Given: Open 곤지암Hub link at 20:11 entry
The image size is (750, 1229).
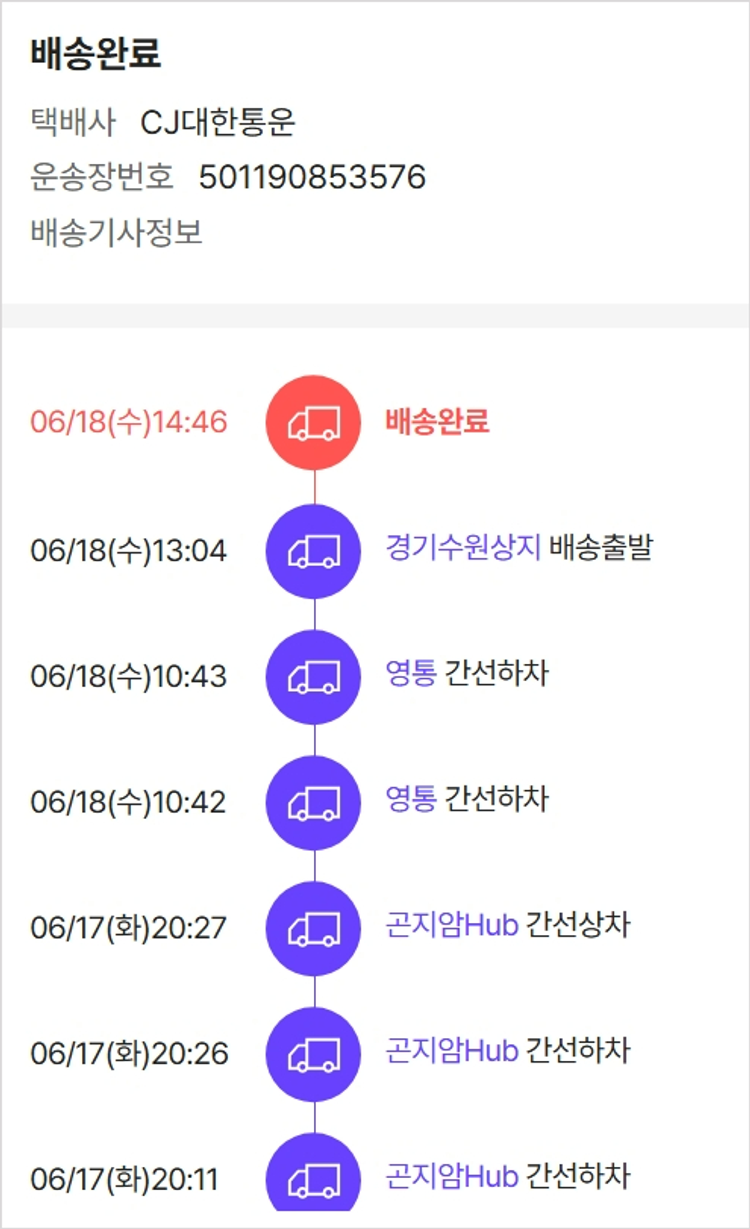Looking at the screenshot, I should tap(451, 1177).
